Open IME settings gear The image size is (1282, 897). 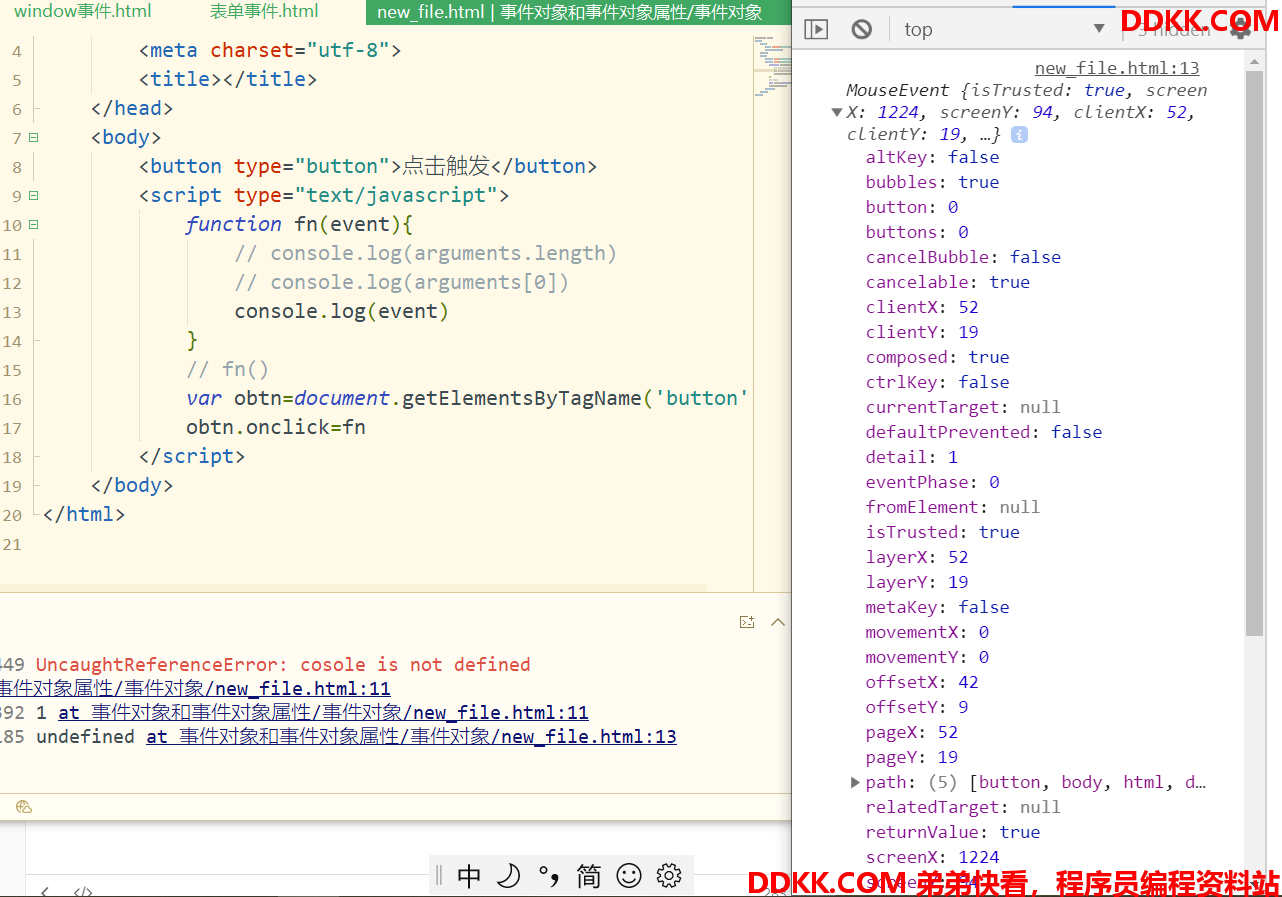tap(669, 876)
